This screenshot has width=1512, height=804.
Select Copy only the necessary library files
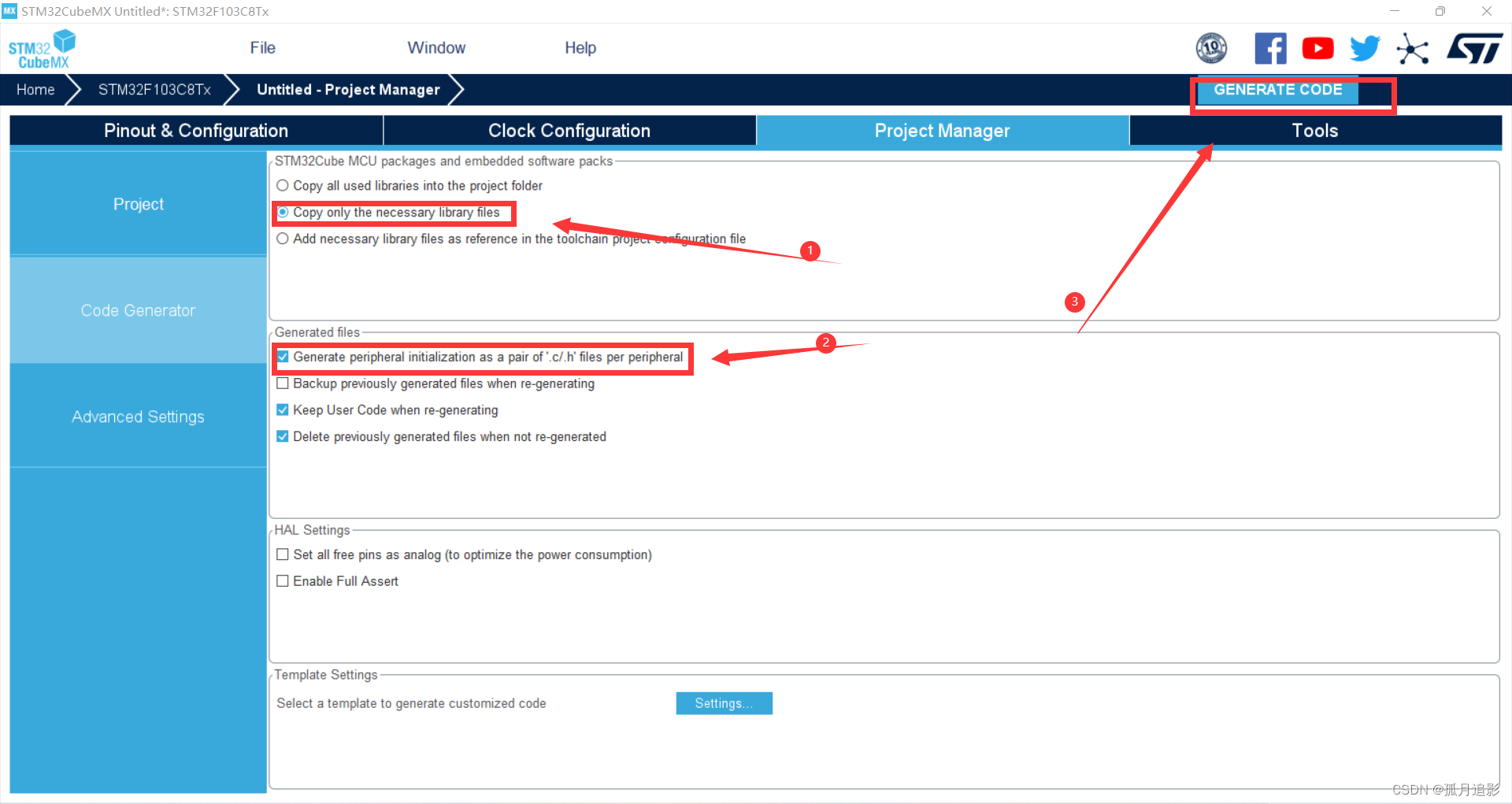coord(283,213)
